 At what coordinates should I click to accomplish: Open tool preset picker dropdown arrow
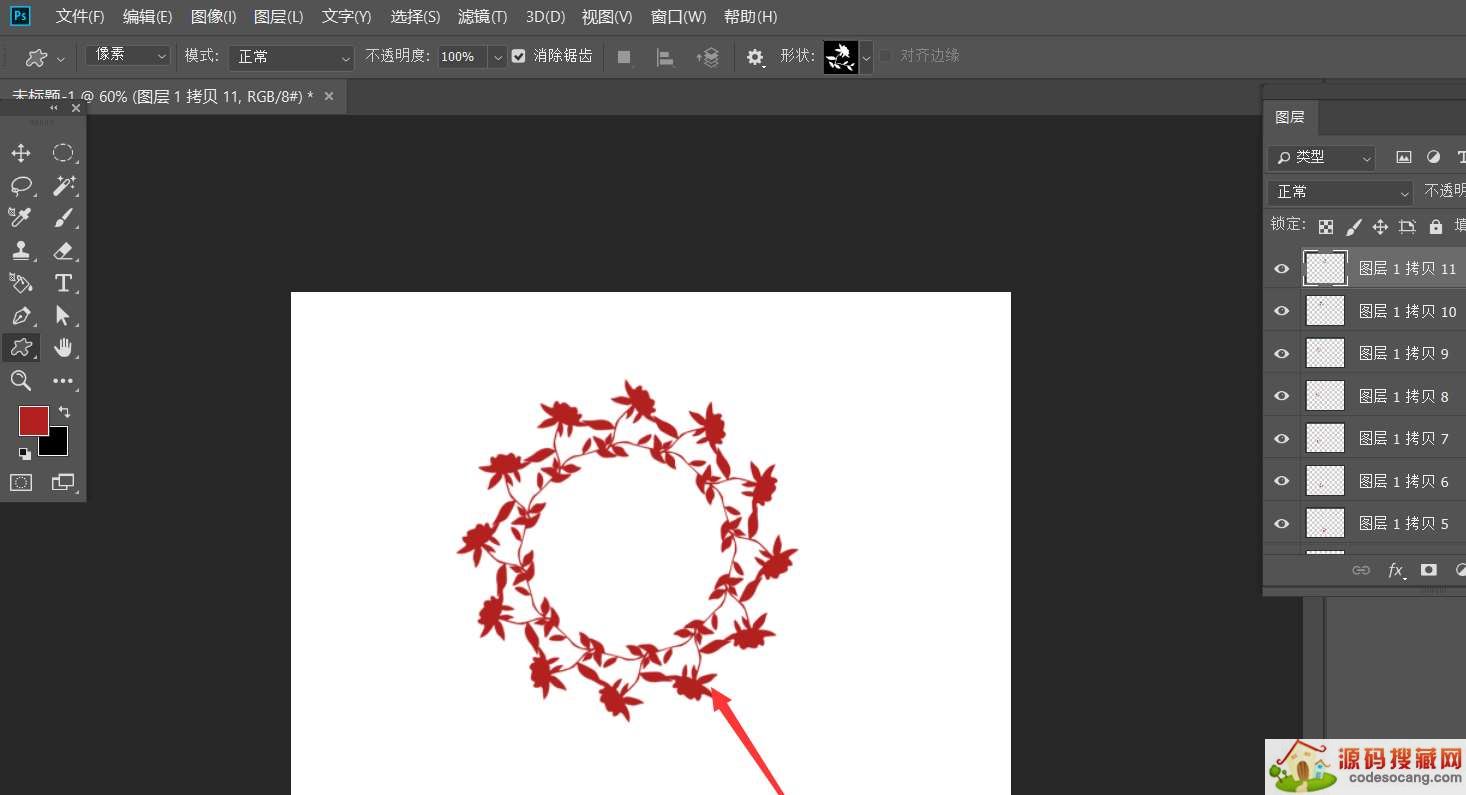(61, 59)
